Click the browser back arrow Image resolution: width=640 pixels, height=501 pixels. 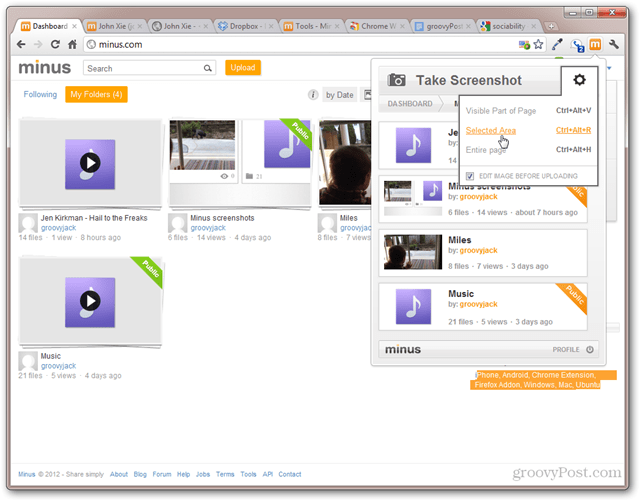click(x=21, y=44)
